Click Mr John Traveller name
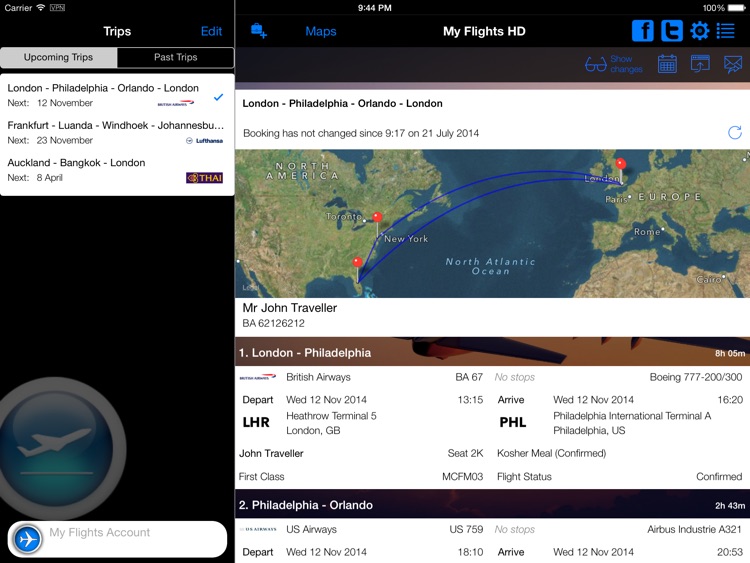The height and width of the screenshot is (563, 750). (290, 308)
